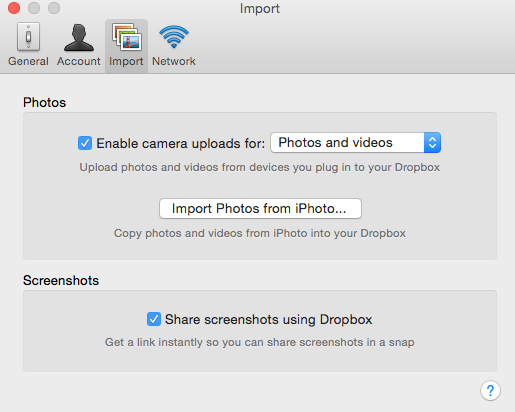Close the Import preferences window
The height and width of the screenshot is (412, 515).
click(x=14, y=8)
